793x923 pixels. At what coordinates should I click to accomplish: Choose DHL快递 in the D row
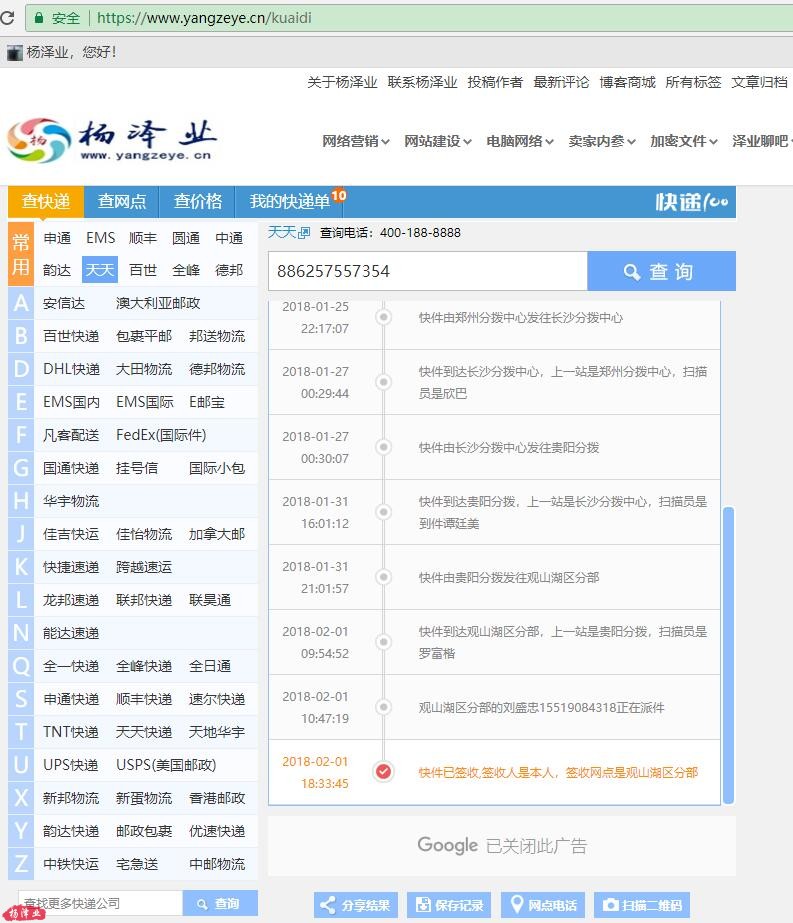pos(71,369)
